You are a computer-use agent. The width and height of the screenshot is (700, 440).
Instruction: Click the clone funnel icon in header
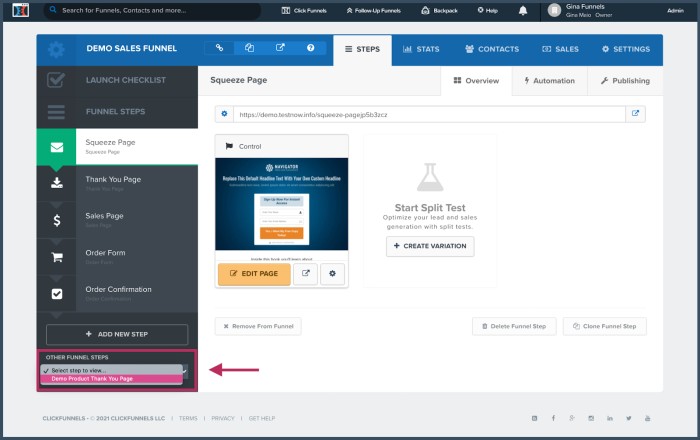click(x=250, y=48)
